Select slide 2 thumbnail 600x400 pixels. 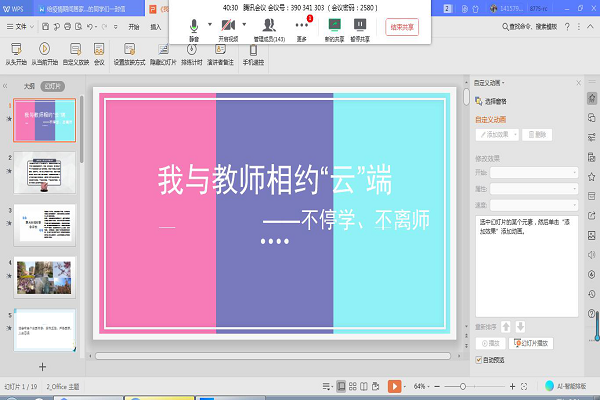click(45, 173)
